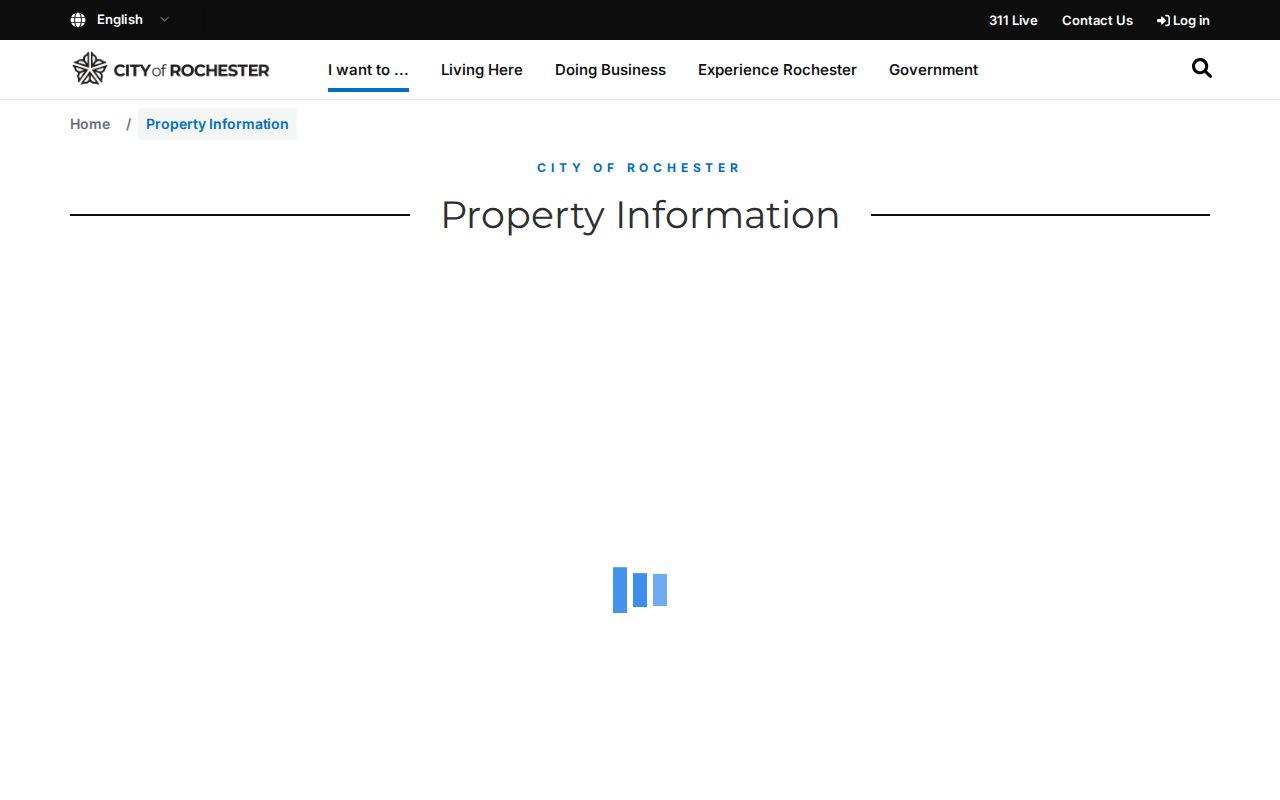
Task: Open the search magnifier icon
Action: [x=1202, y=68]
